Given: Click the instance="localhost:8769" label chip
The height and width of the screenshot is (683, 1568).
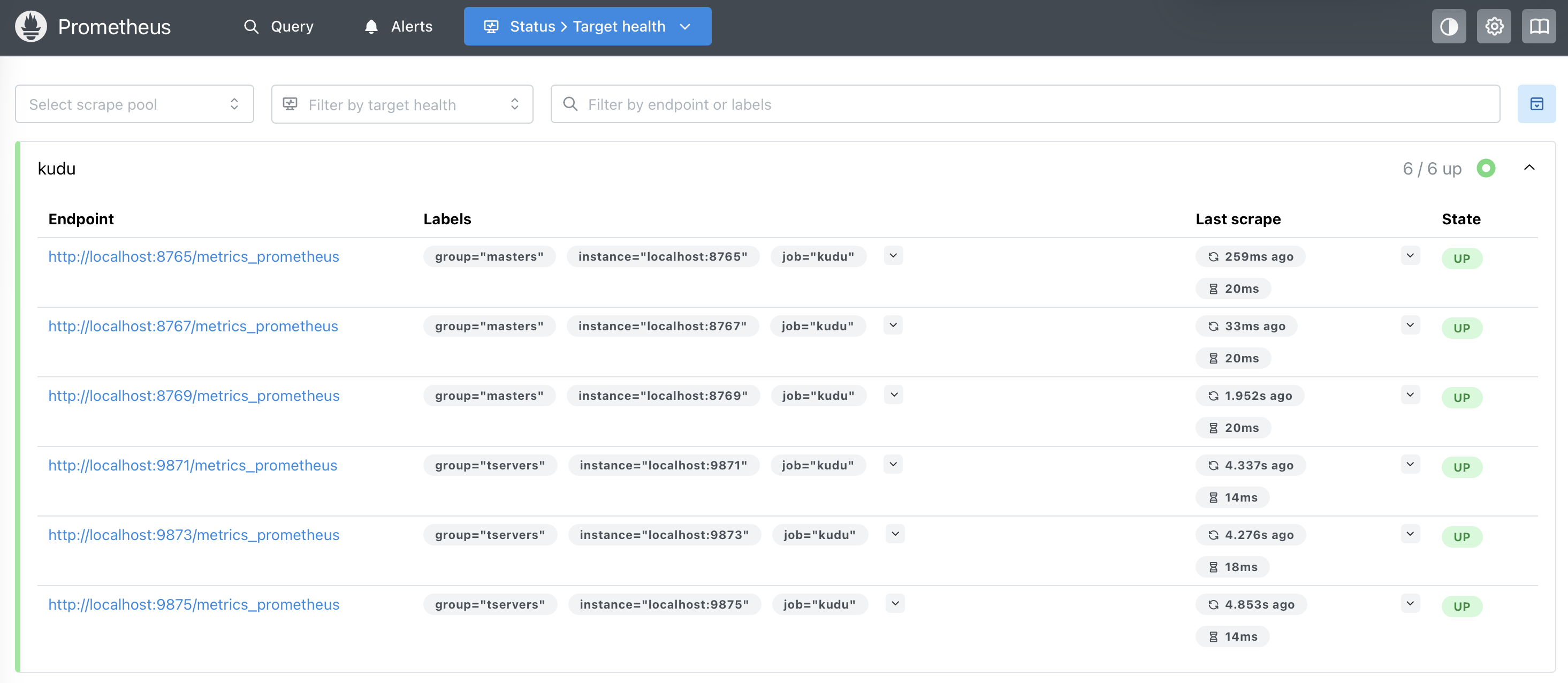Looking at the screenshot, I should [x=663, y=395].
